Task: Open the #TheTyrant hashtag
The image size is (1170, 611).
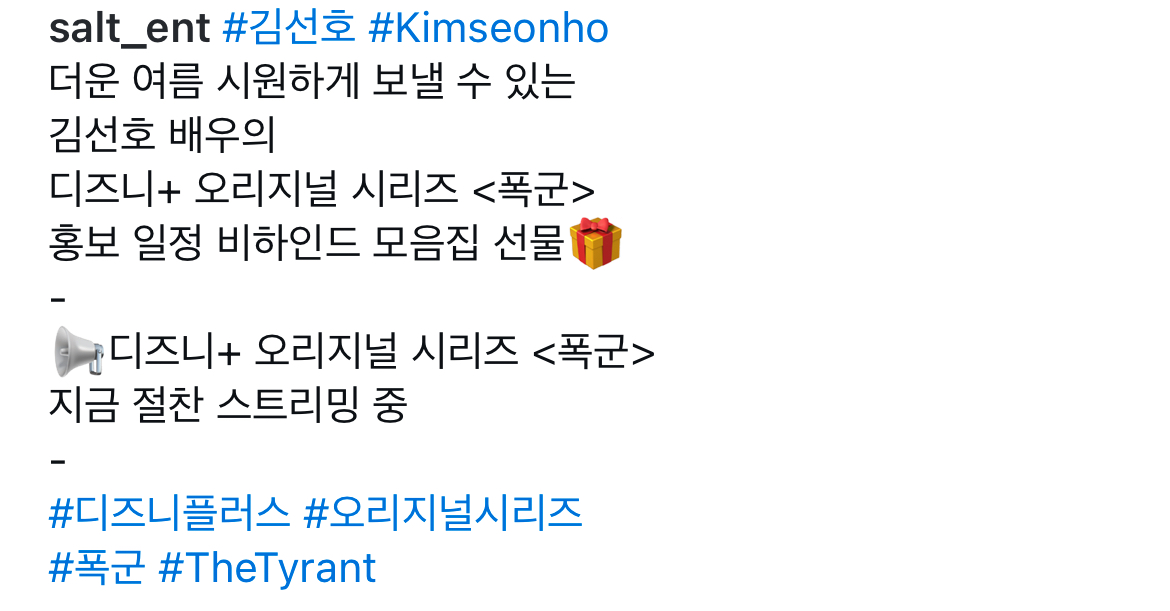Action: 267,568
